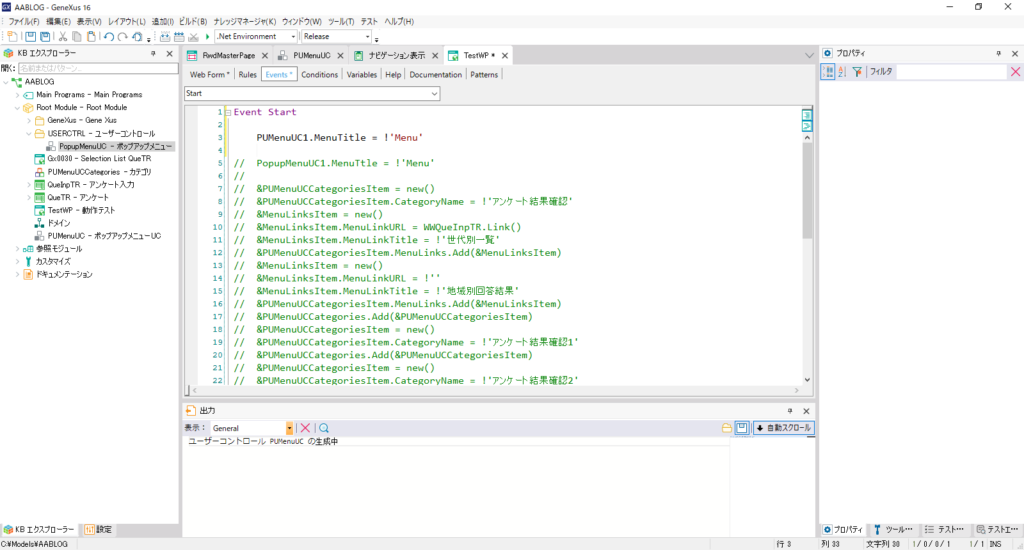The image size is (1024, 550).
Task: Collapse the Event Start code block
Action: point(228,112)
